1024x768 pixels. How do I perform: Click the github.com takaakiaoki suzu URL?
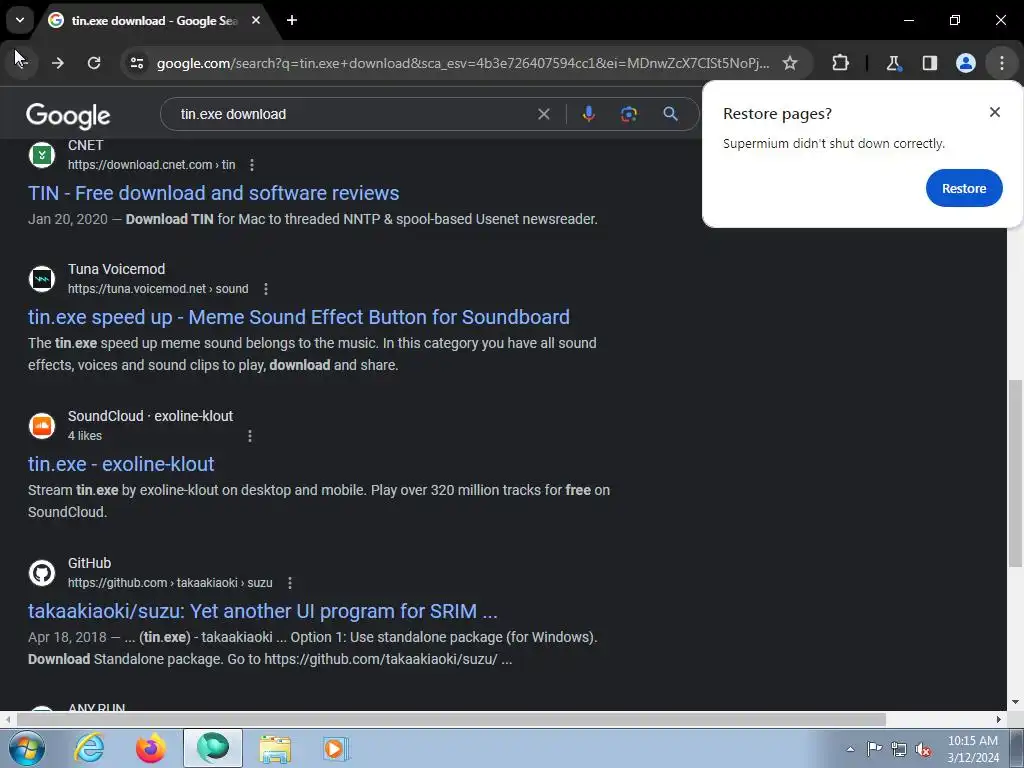pyautogui.click(x=170, y=583)
